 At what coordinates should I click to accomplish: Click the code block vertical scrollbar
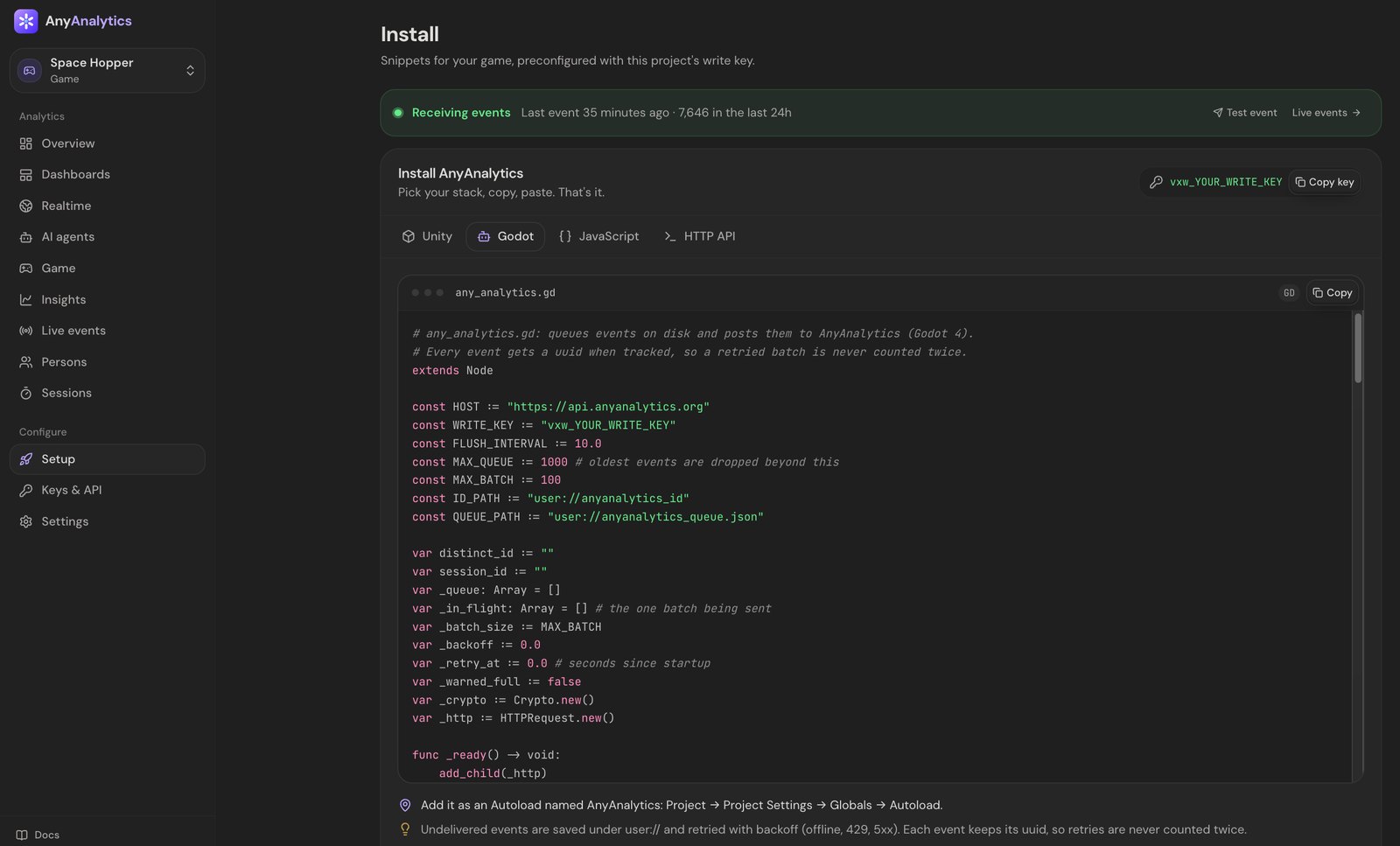1358,348
